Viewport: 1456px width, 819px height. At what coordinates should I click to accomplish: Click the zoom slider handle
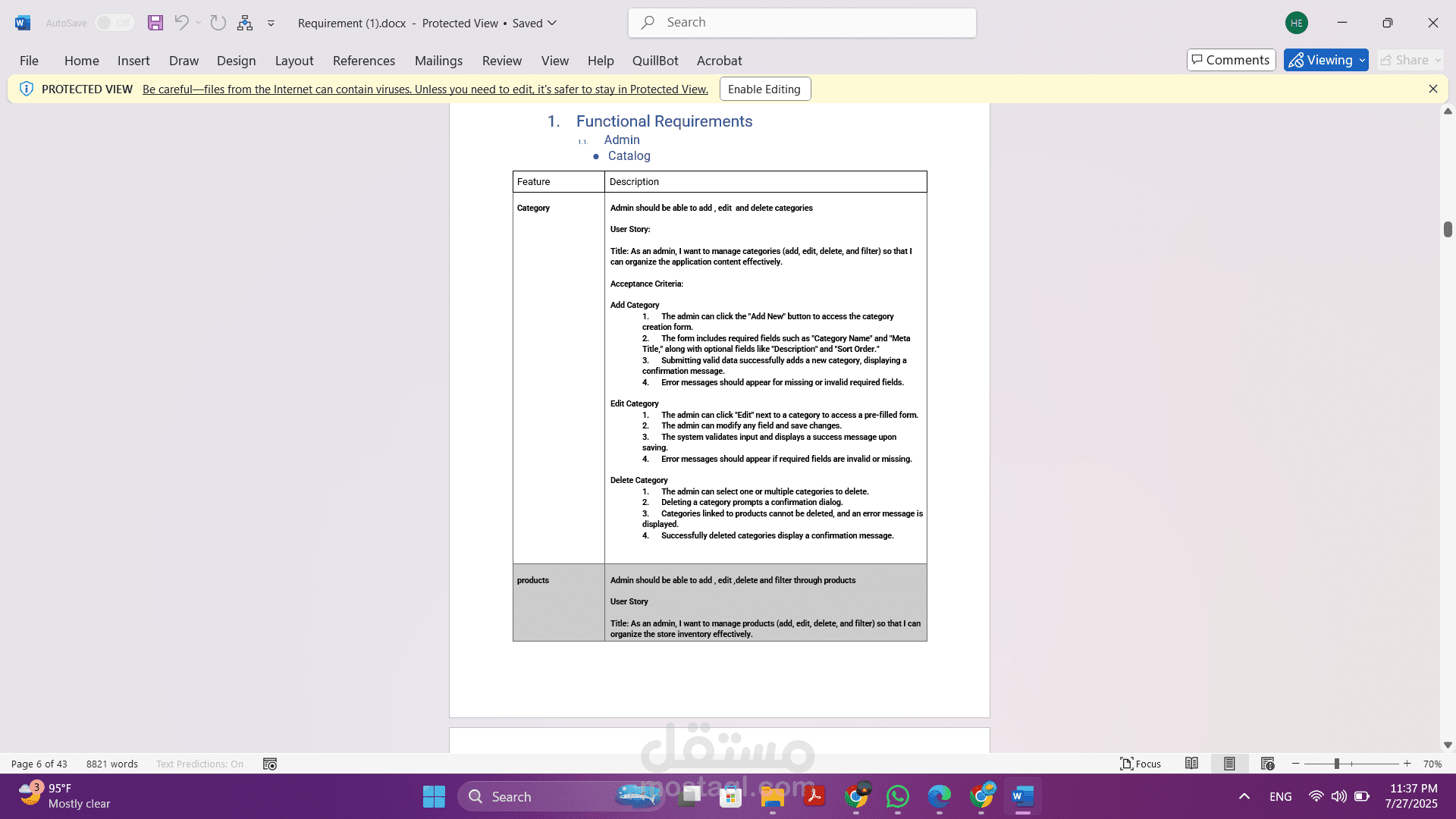(1337, 764)
